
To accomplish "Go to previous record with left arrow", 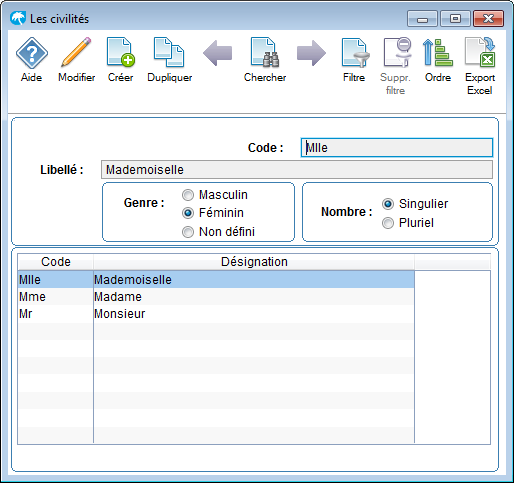I will tap(217, 53).
